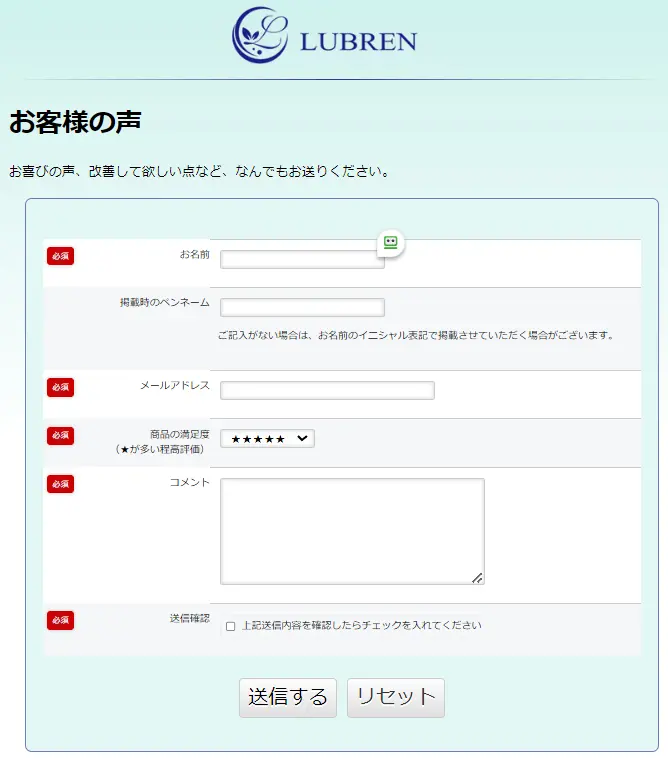Screen dimensions: 668x766
Task: Click the お喜びの声 intro sentence
Action: [199, 171]
